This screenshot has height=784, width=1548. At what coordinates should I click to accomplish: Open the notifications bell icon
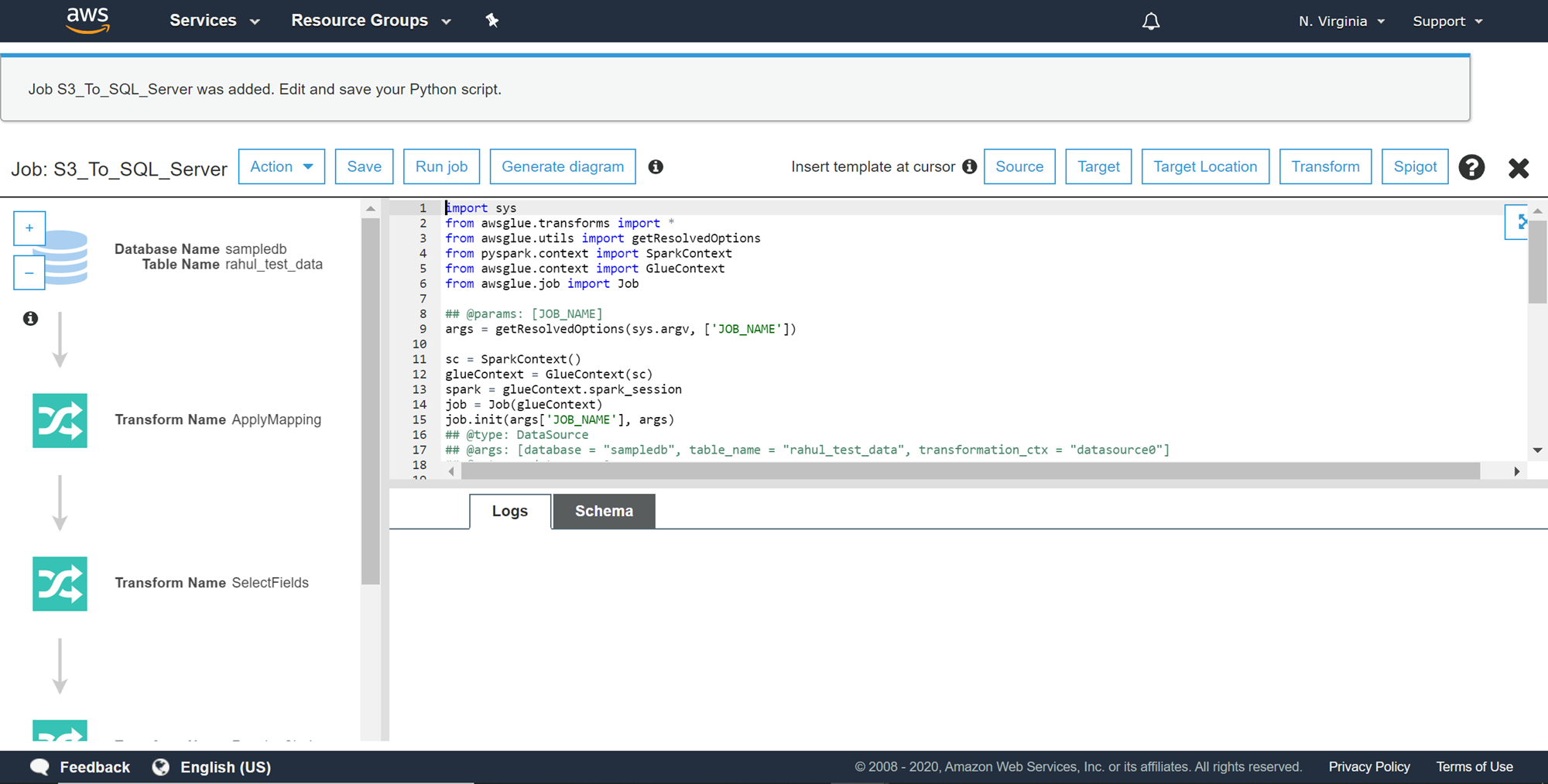1151,21
